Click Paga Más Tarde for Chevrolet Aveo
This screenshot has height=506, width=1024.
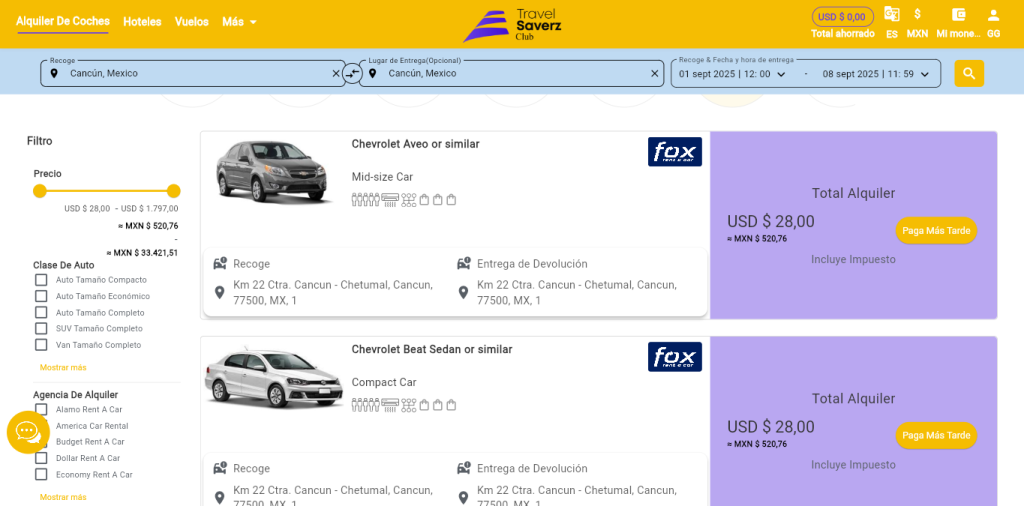coord(936,230)
